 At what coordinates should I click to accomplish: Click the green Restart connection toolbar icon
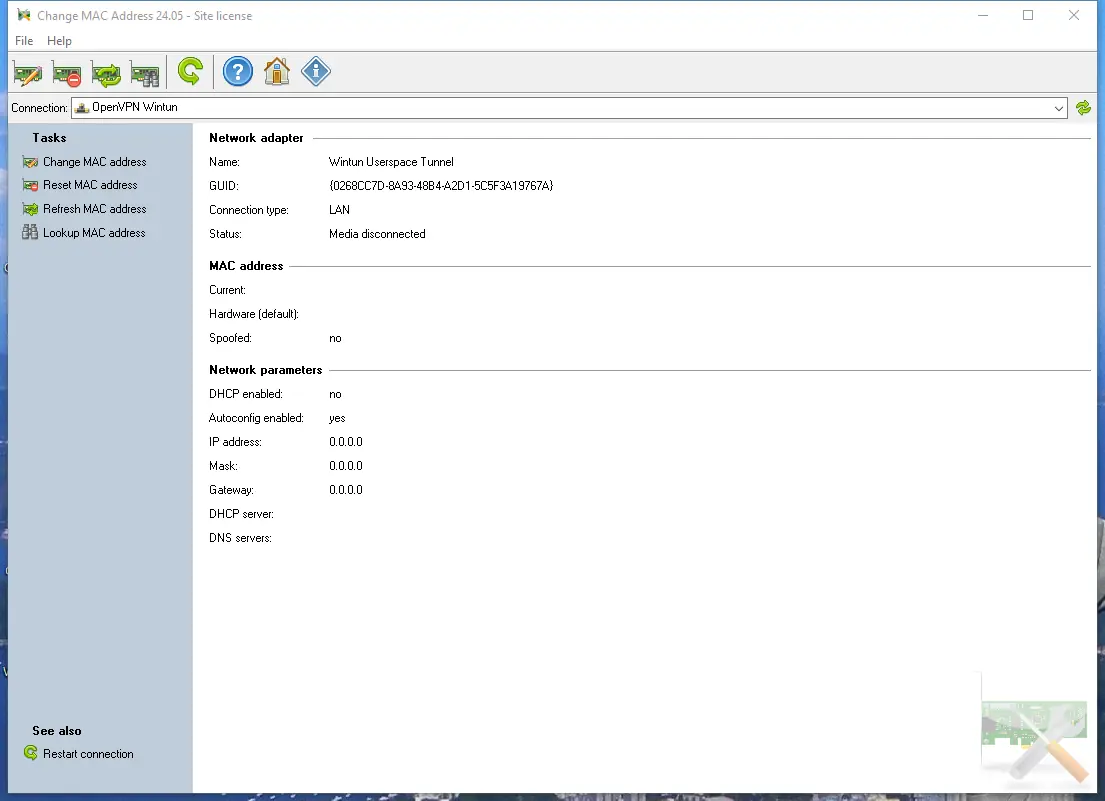pos(190,72)
